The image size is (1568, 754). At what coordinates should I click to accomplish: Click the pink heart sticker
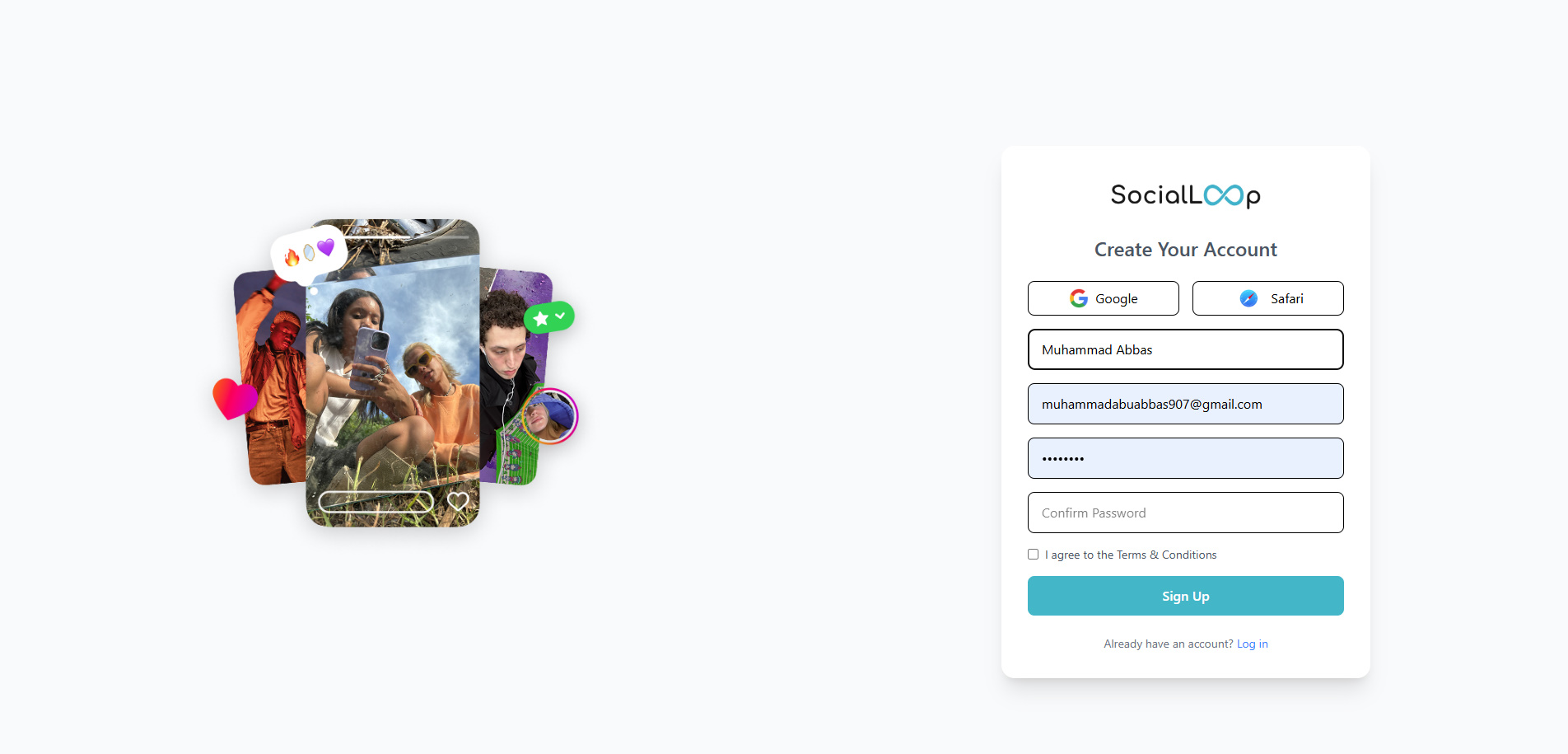pos(233,396)
